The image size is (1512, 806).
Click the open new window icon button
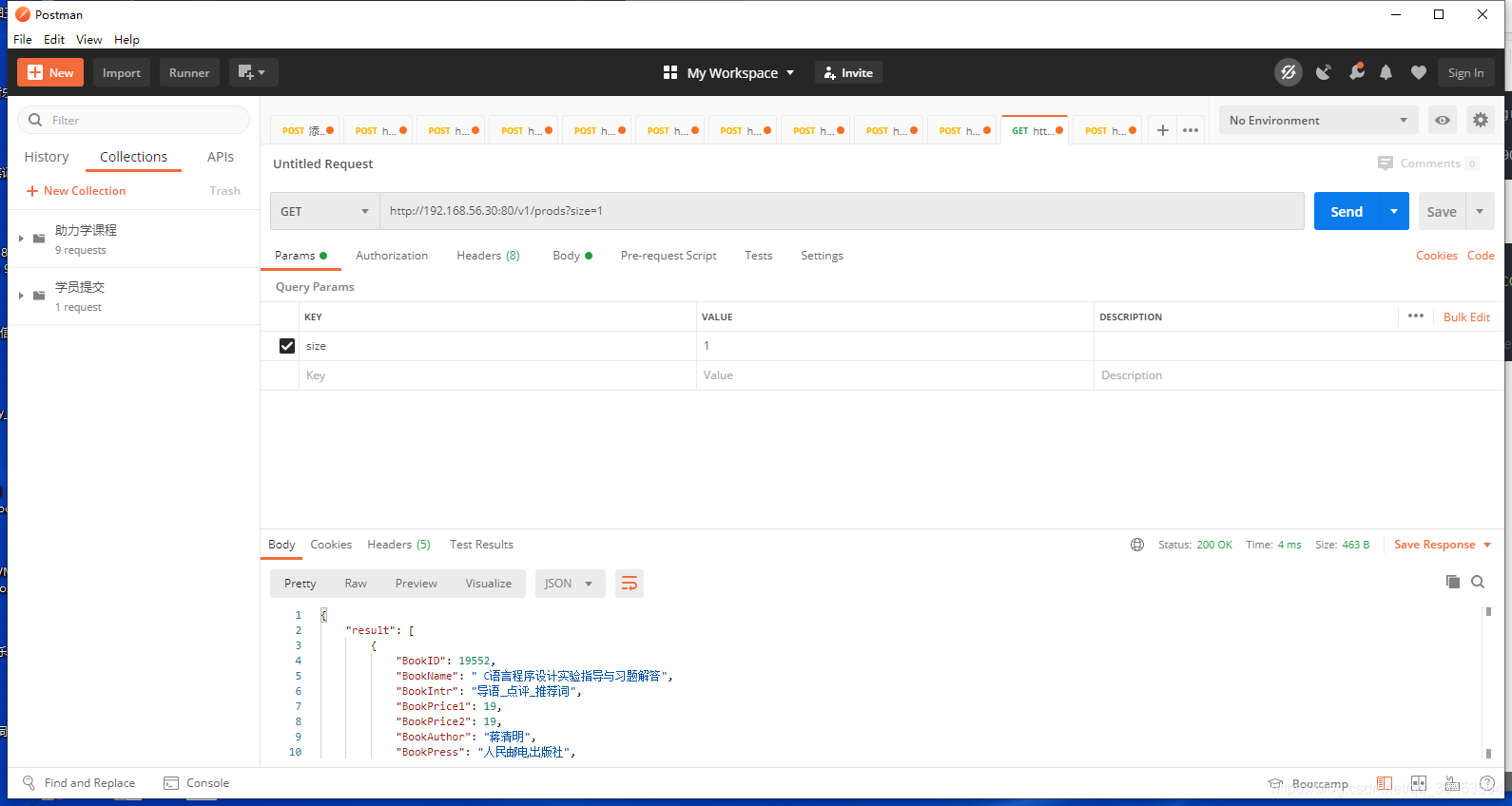coord(253,72)
